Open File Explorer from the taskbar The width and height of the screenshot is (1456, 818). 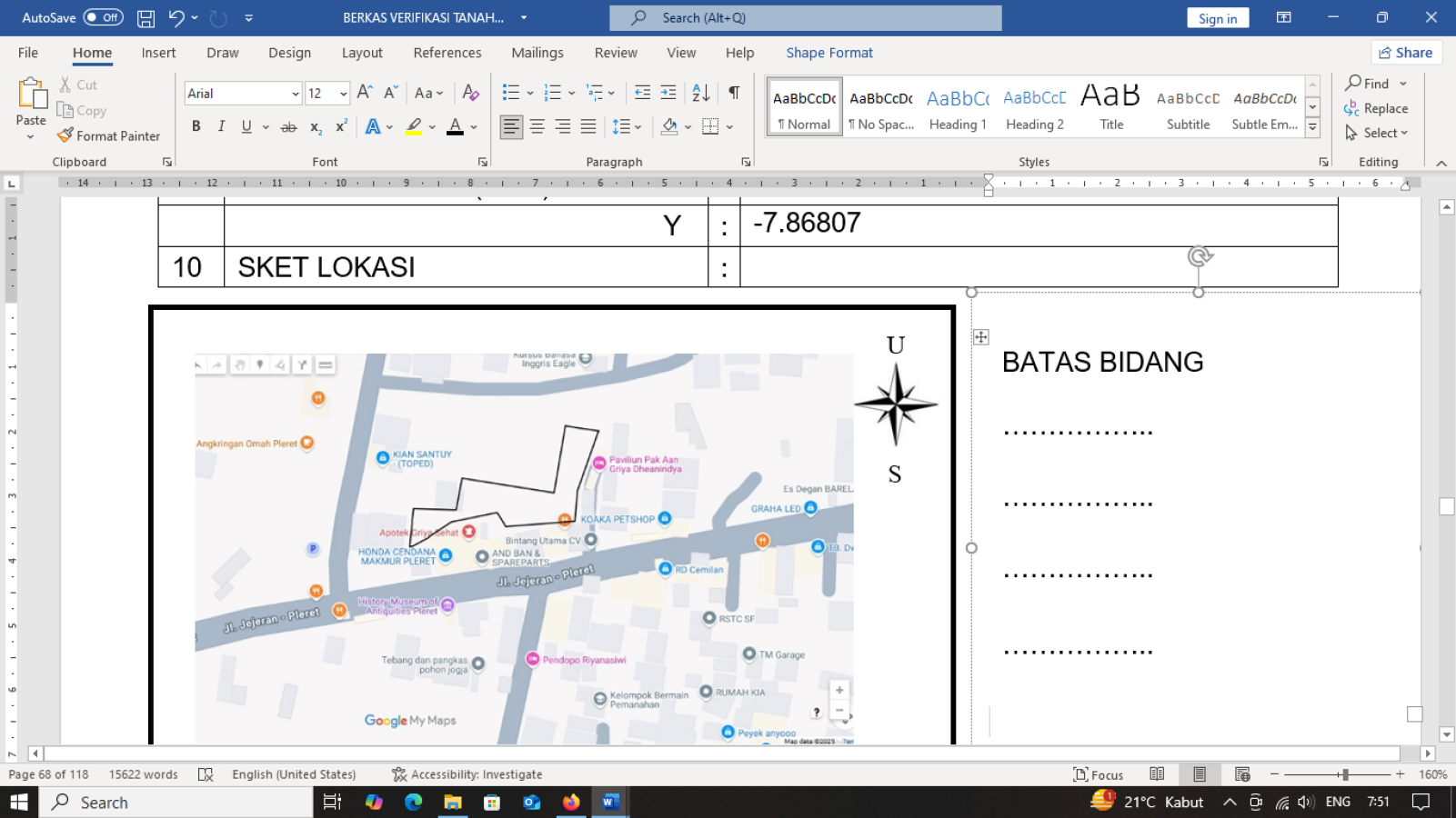pos(452,803)
